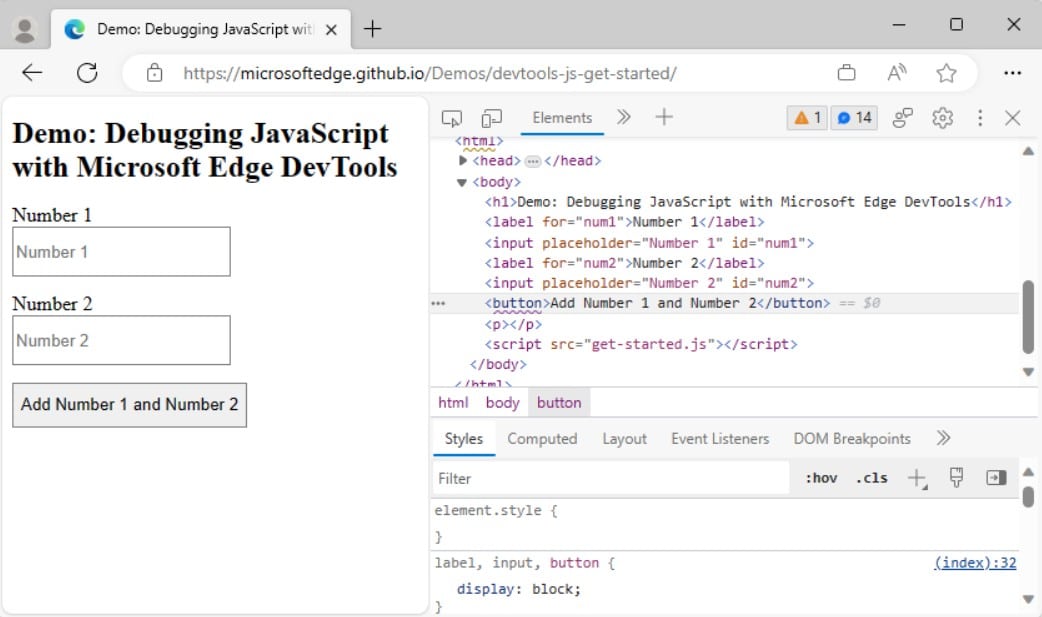The image size is (1042, 617).
Task: Select the script get-started.js node
Action: coord(641,344)
